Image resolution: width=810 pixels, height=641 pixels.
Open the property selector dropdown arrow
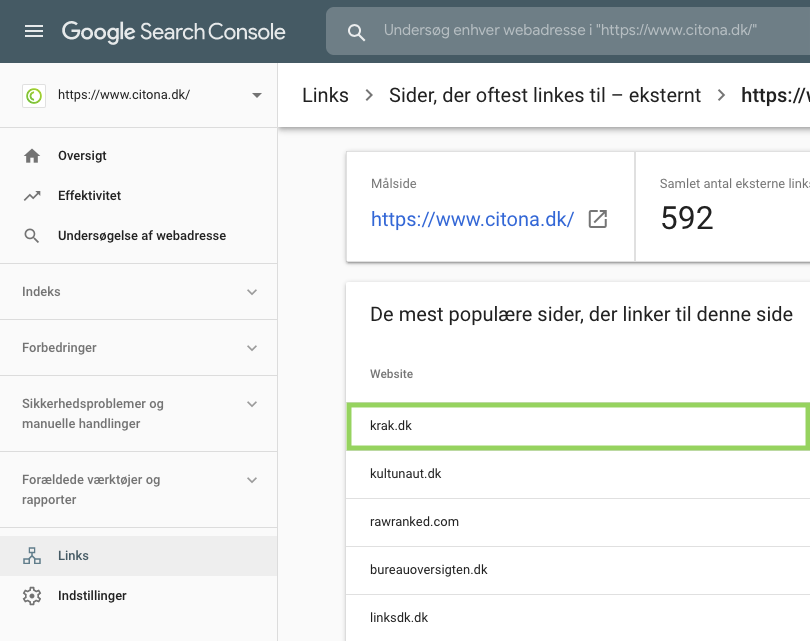[257, 95]
